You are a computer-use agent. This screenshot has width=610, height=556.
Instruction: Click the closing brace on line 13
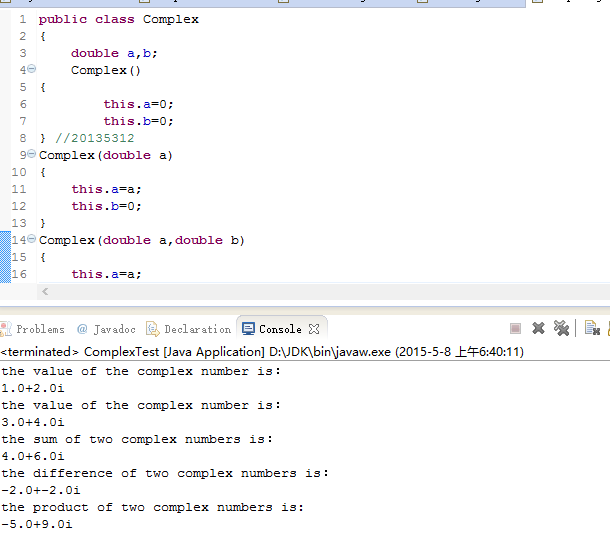[x=43, y=223]
